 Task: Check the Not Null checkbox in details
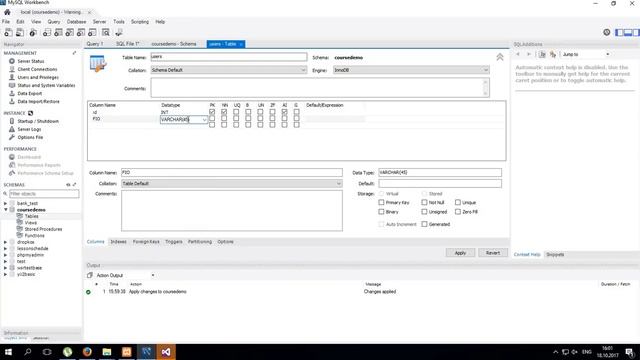point(424,202)
